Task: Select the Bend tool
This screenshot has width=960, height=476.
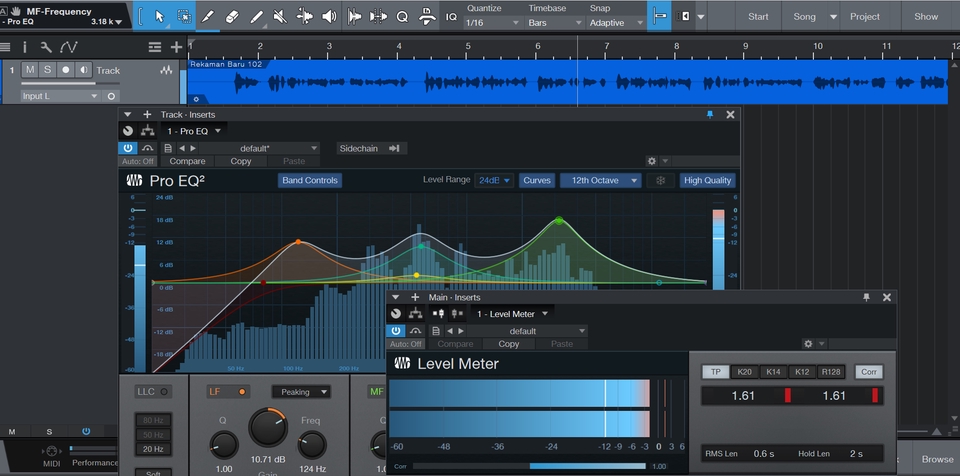Action: [305, 17]
